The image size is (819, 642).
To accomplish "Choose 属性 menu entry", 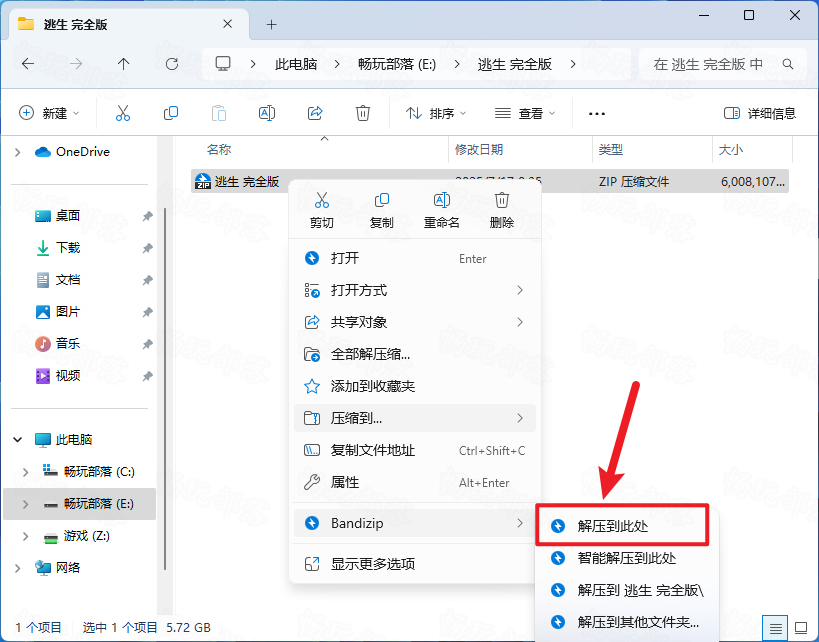I will (415, 482).
